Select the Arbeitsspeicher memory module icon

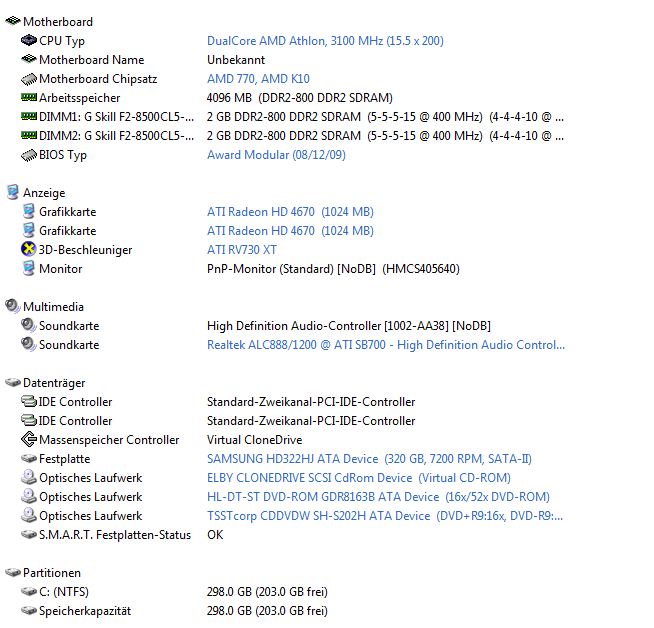[28, 97]
